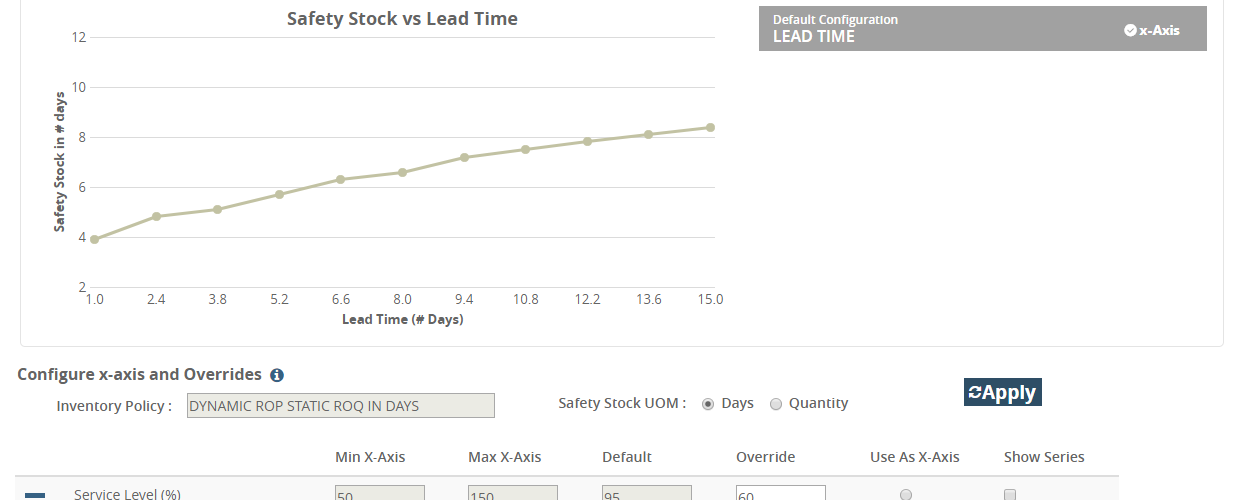
Task: Click the data point at lead time 12.2
Action: 587,141
